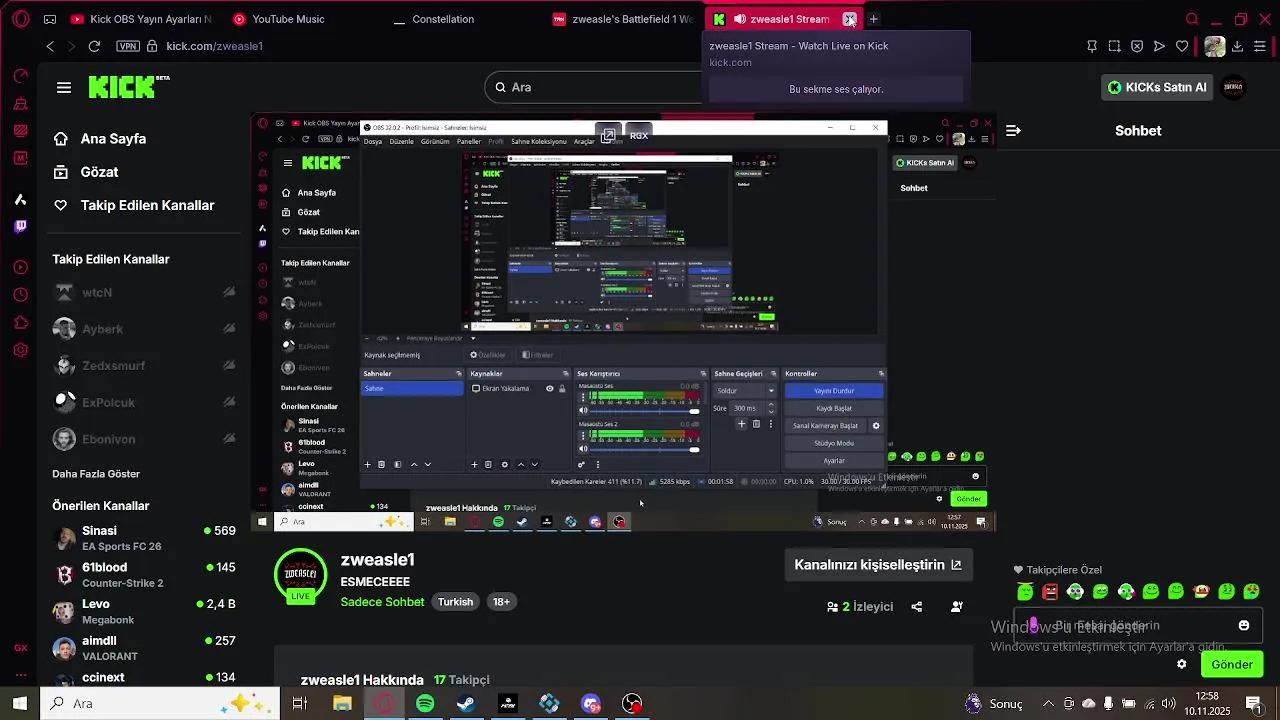Share the stream with share icon
Viewport: 1280px width, 720px height.
[917, 607]
